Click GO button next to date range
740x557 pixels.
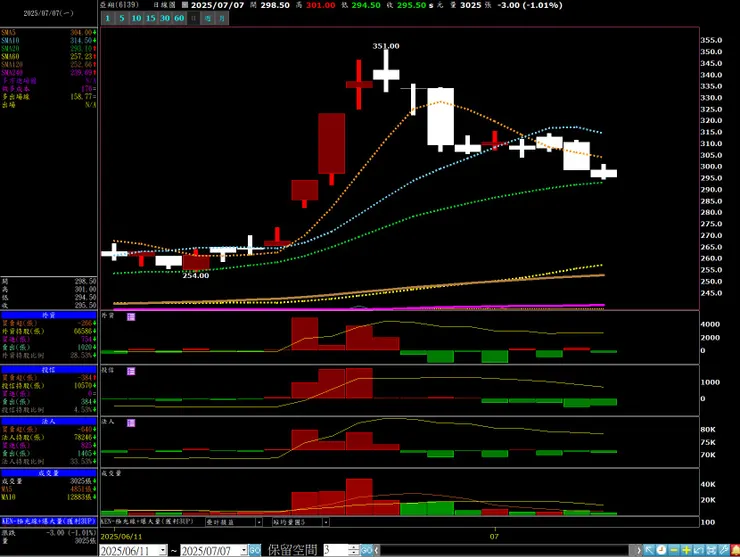(255, 550)
